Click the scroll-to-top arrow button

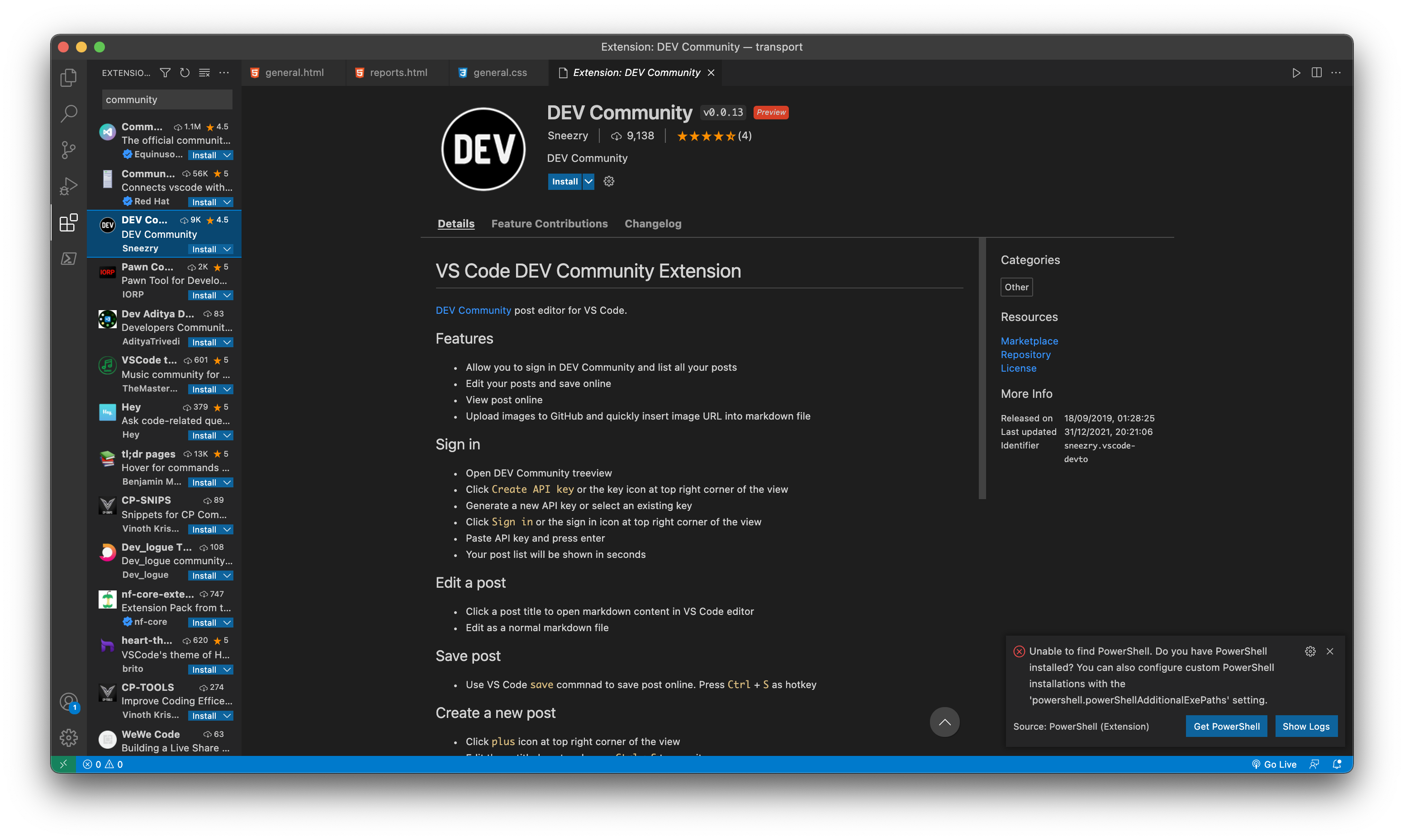click(944, 722)
